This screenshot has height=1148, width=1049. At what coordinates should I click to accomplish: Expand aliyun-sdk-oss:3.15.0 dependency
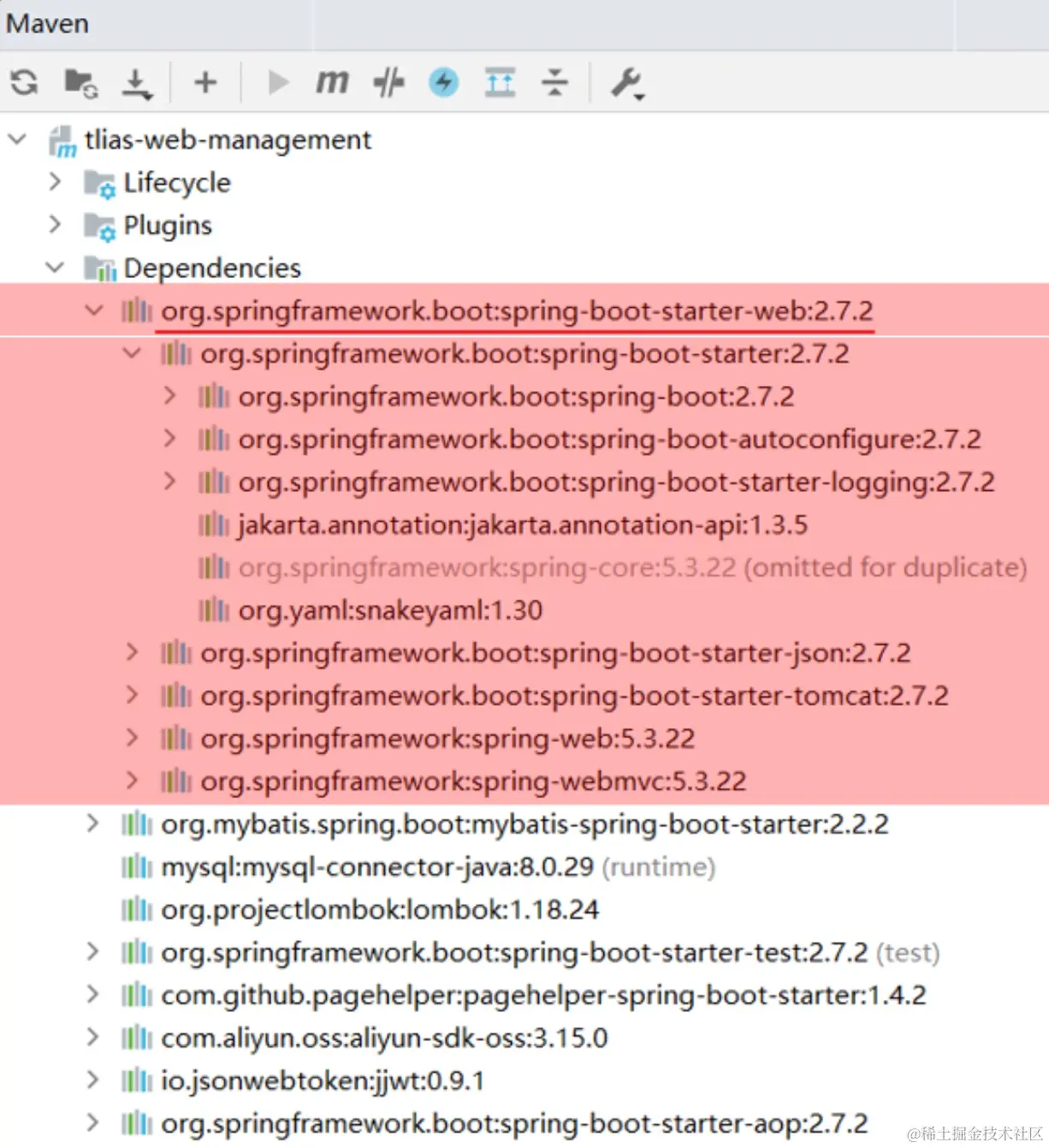pyautogui.click(x=93, y=1038)
